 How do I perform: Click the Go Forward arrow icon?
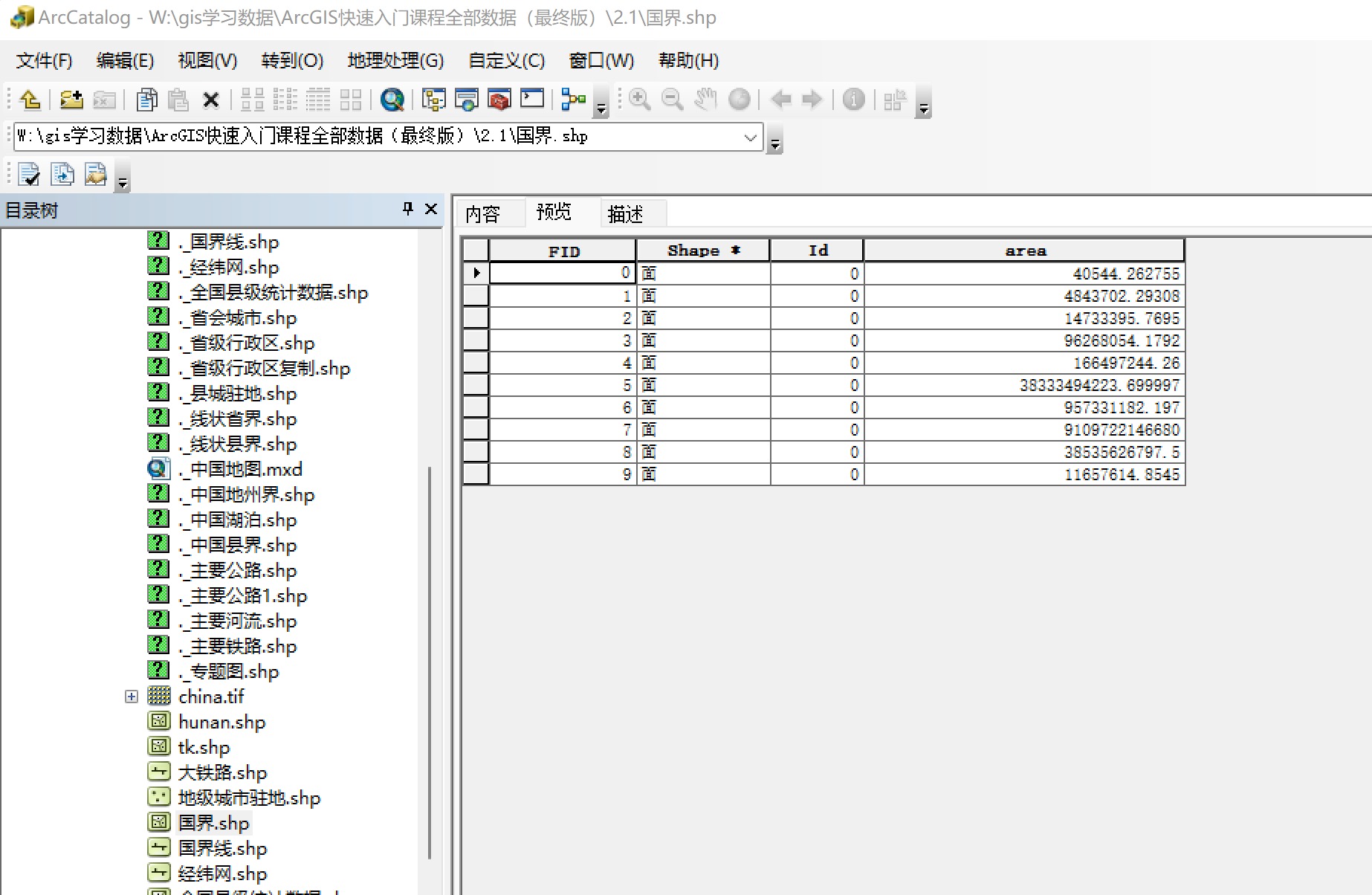point(812,99)
